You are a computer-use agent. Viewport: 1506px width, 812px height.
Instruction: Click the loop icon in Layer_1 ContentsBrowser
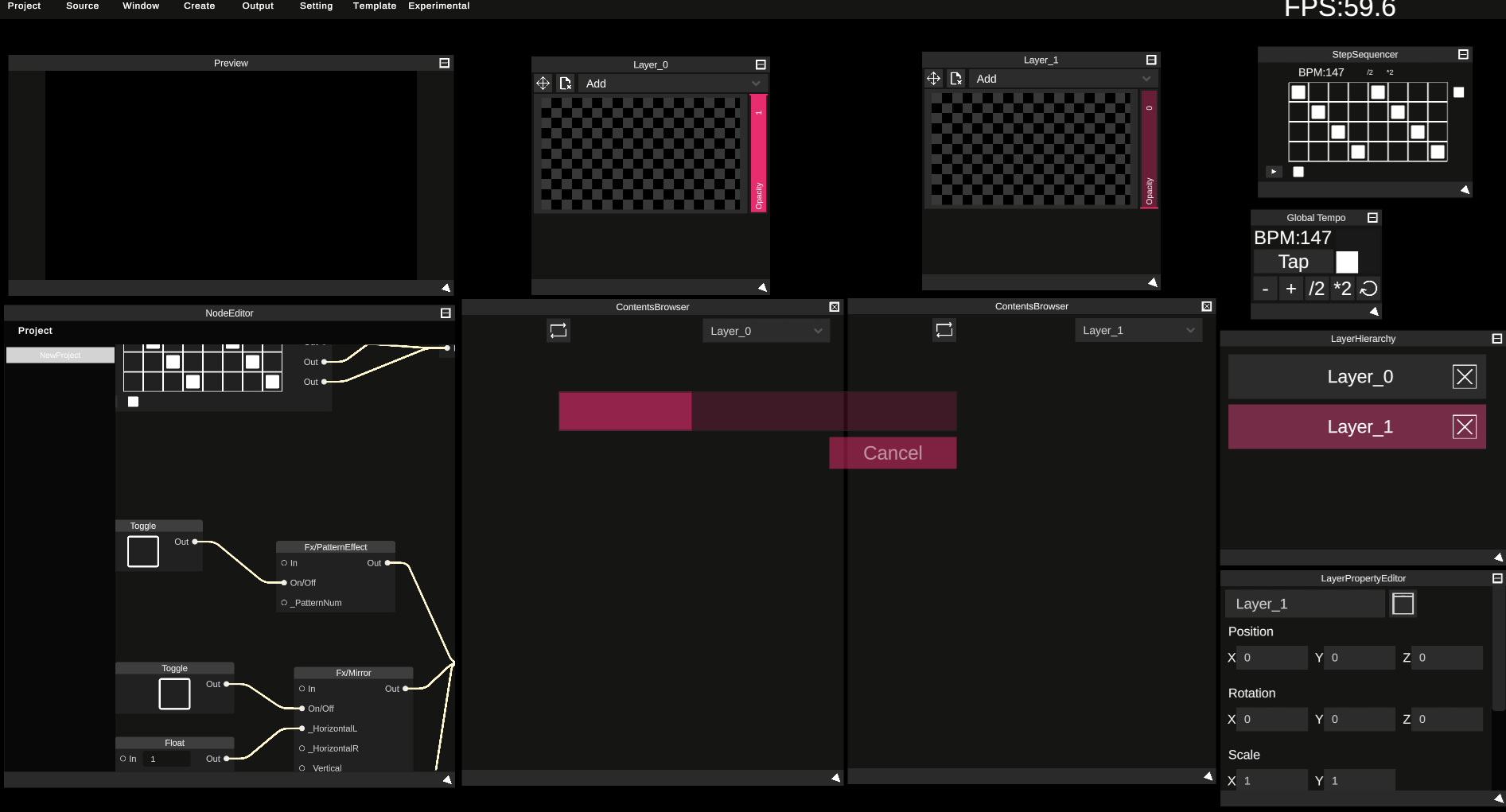pyautogui.click(x=944, y=330)
